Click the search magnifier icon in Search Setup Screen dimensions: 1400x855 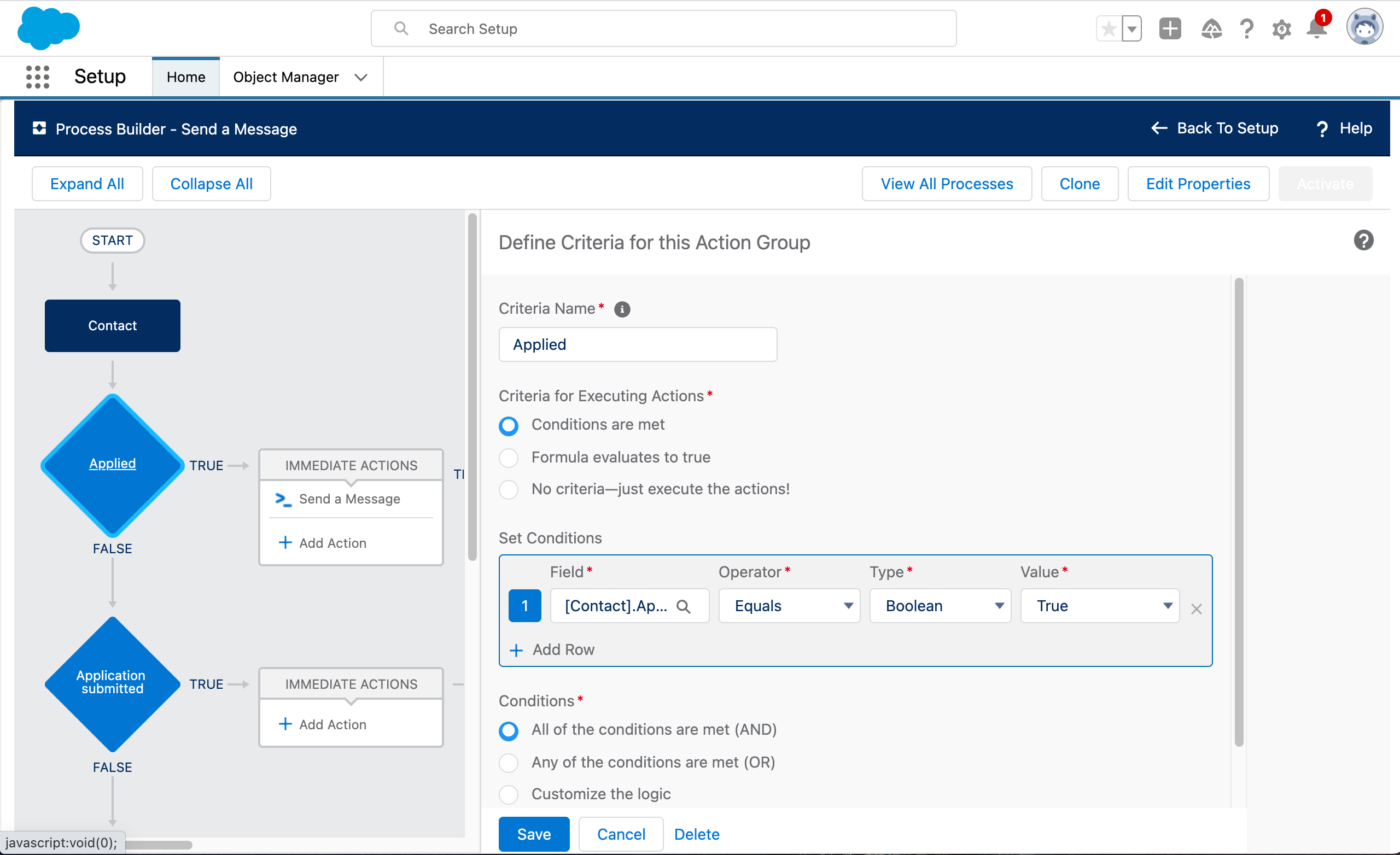[x=401, y=28]
